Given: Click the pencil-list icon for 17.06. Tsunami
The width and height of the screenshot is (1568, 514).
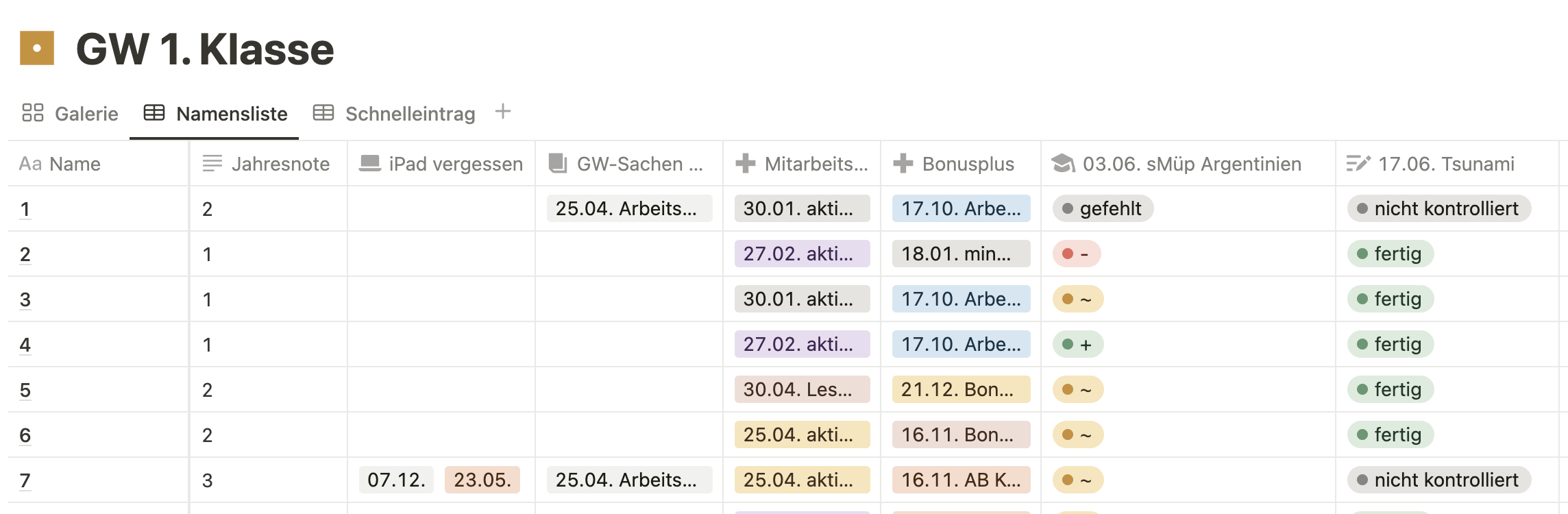Looking at the screenshot, I should tap(1358, 164).
